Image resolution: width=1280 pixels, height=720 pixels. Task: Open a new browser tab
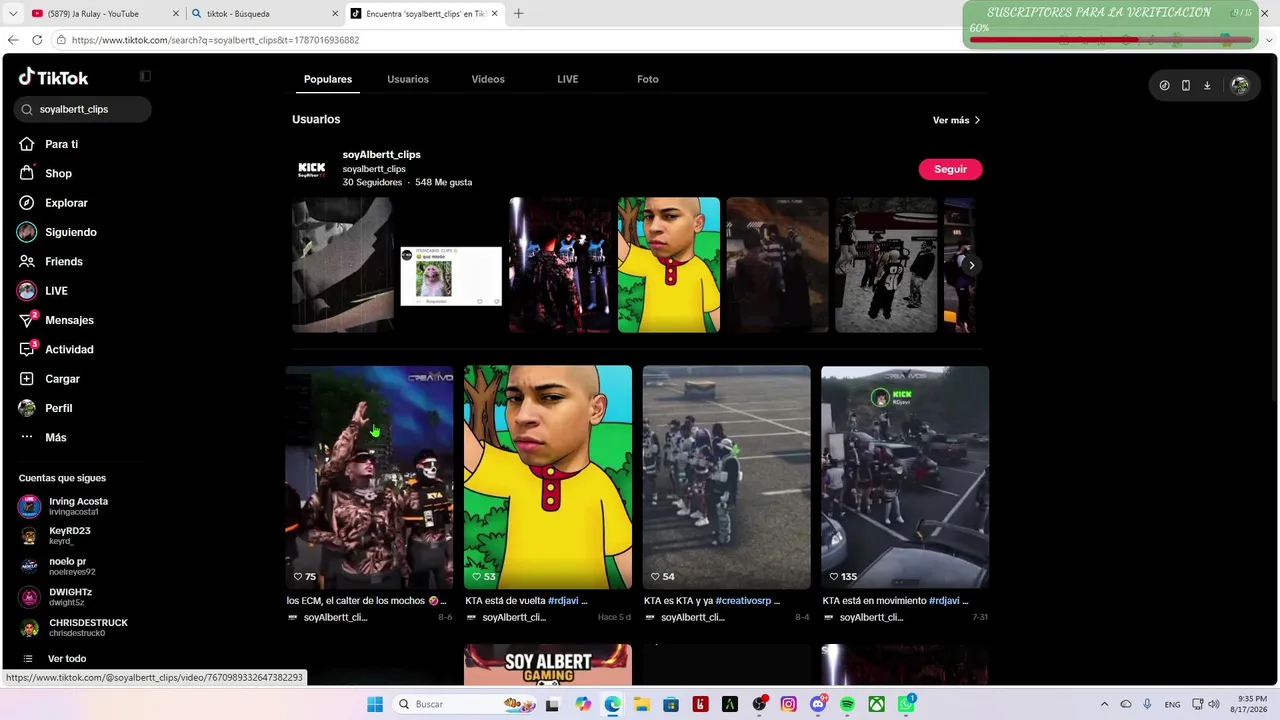click(x=518, y=14)
